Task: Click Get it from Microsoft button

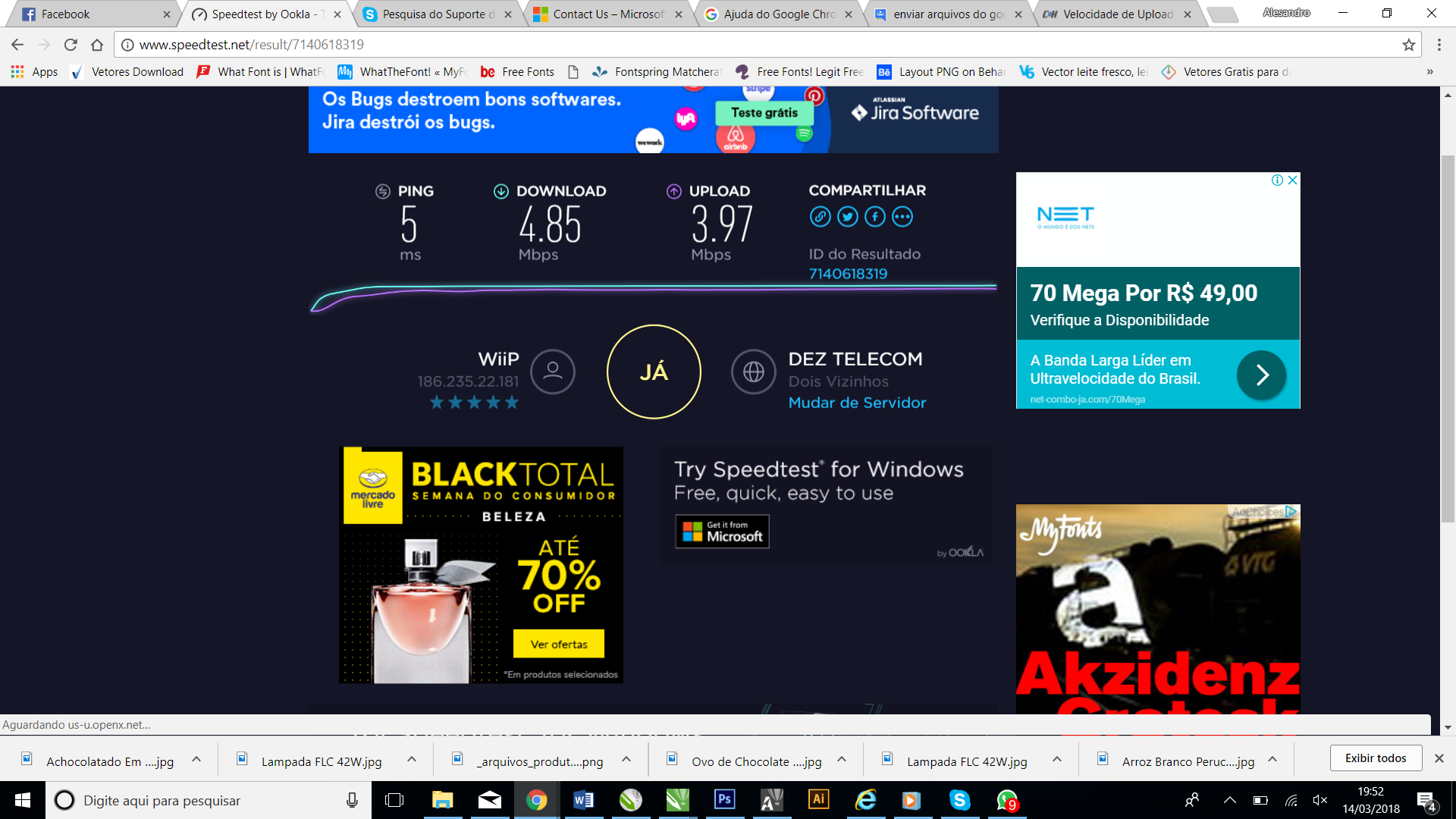Action: pyautogui.click(x=722, y=531)
